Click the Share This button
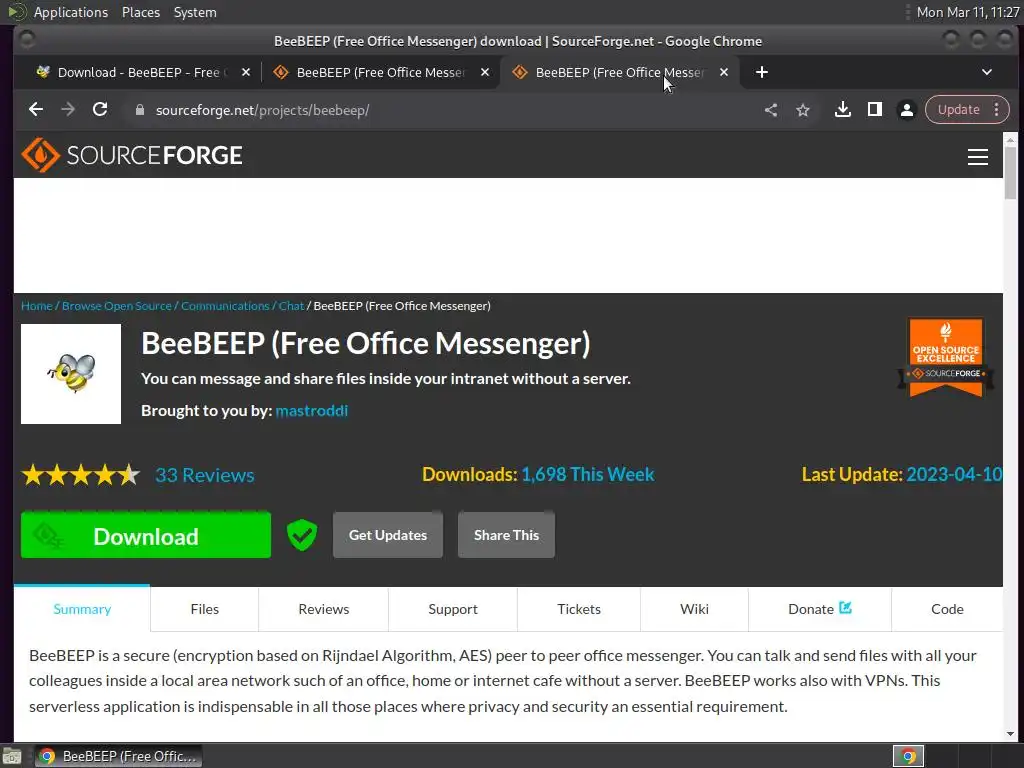The image size is (1024, 768). tap(506, 535)
